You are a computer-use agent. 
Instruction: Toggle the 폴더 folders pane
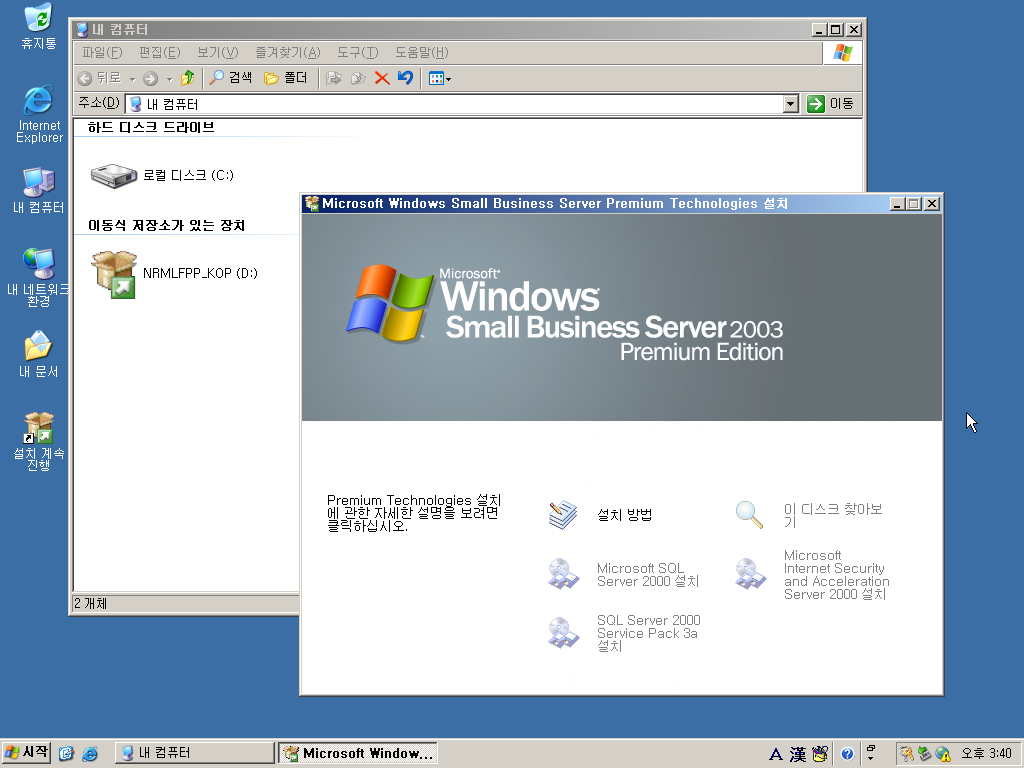[x=285, y=78]
